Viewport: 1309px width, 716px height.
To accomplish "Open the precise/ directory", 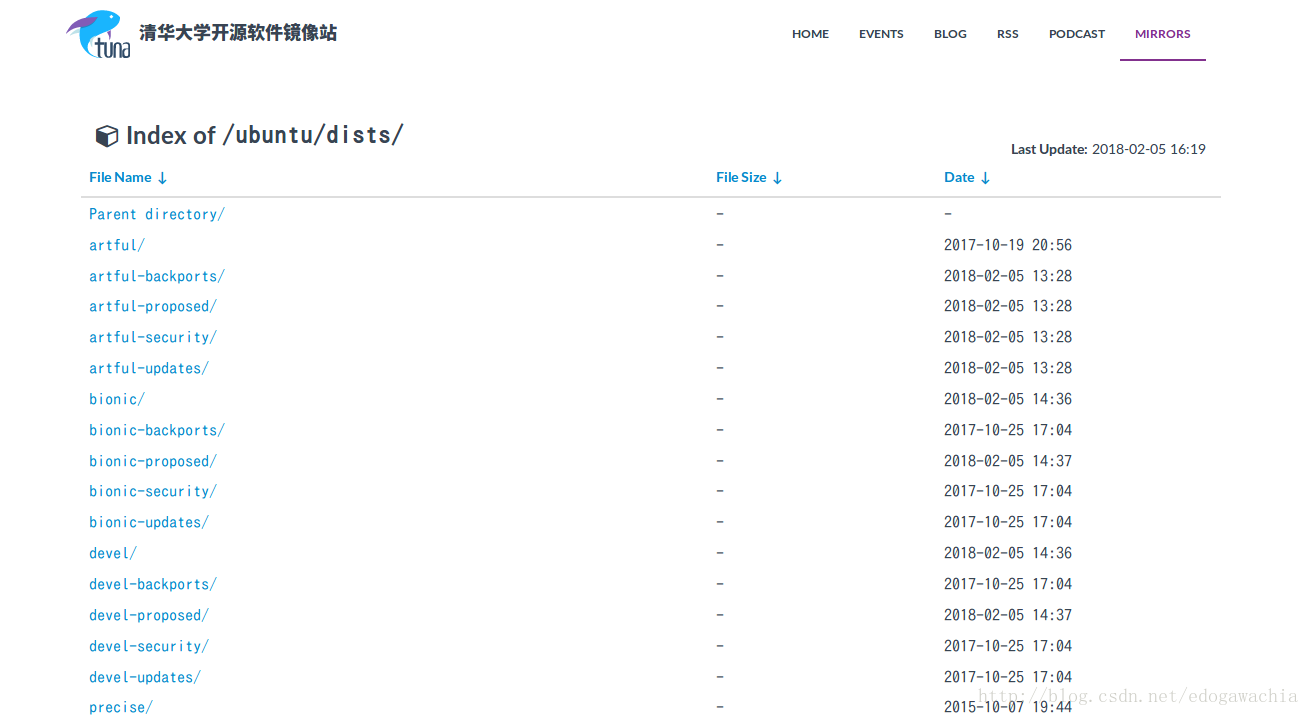I will coord(121,707).
